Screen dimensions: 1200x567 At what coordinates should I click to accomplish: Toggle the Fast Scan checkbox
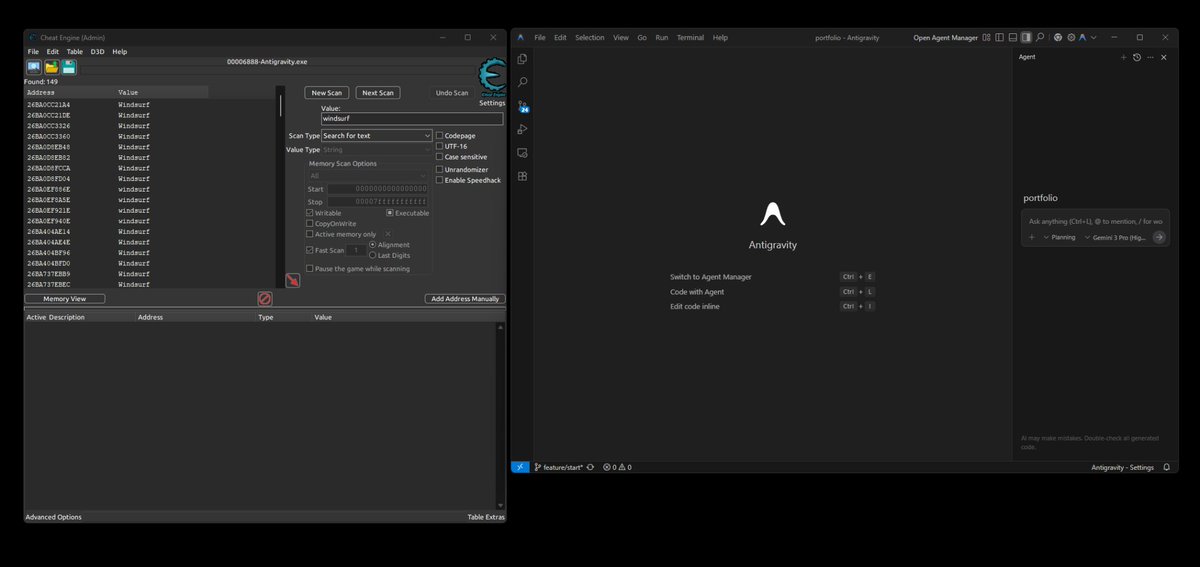click(310, 250)
